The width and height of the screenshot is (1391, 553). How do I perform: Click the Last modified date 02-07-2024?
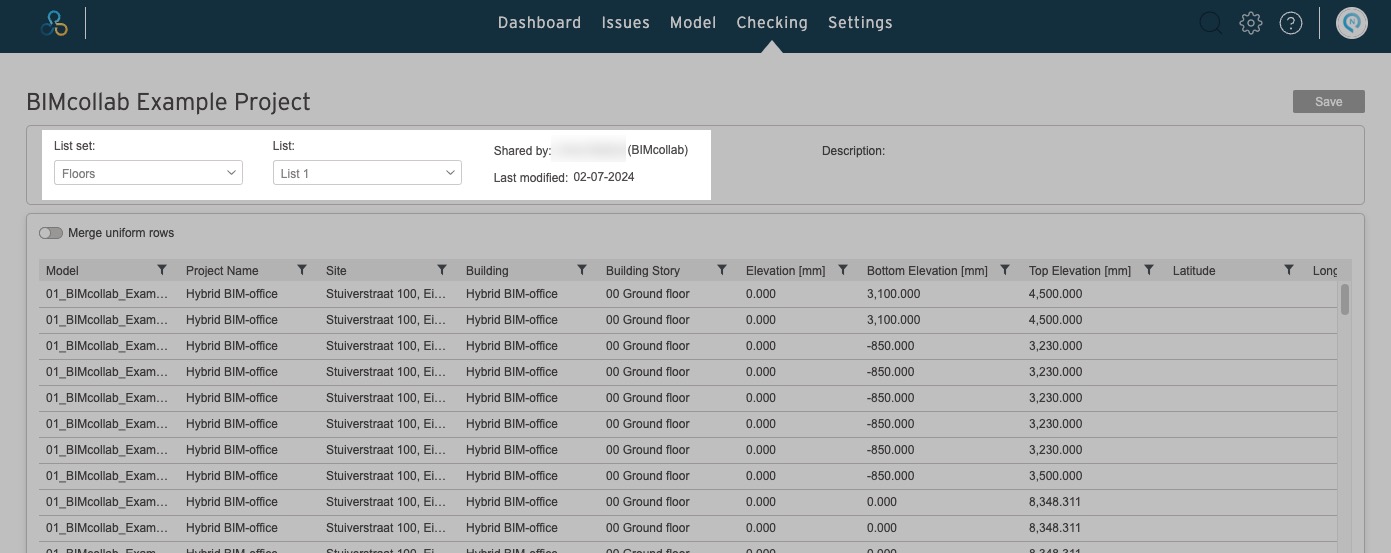click(x=604, y=177)
